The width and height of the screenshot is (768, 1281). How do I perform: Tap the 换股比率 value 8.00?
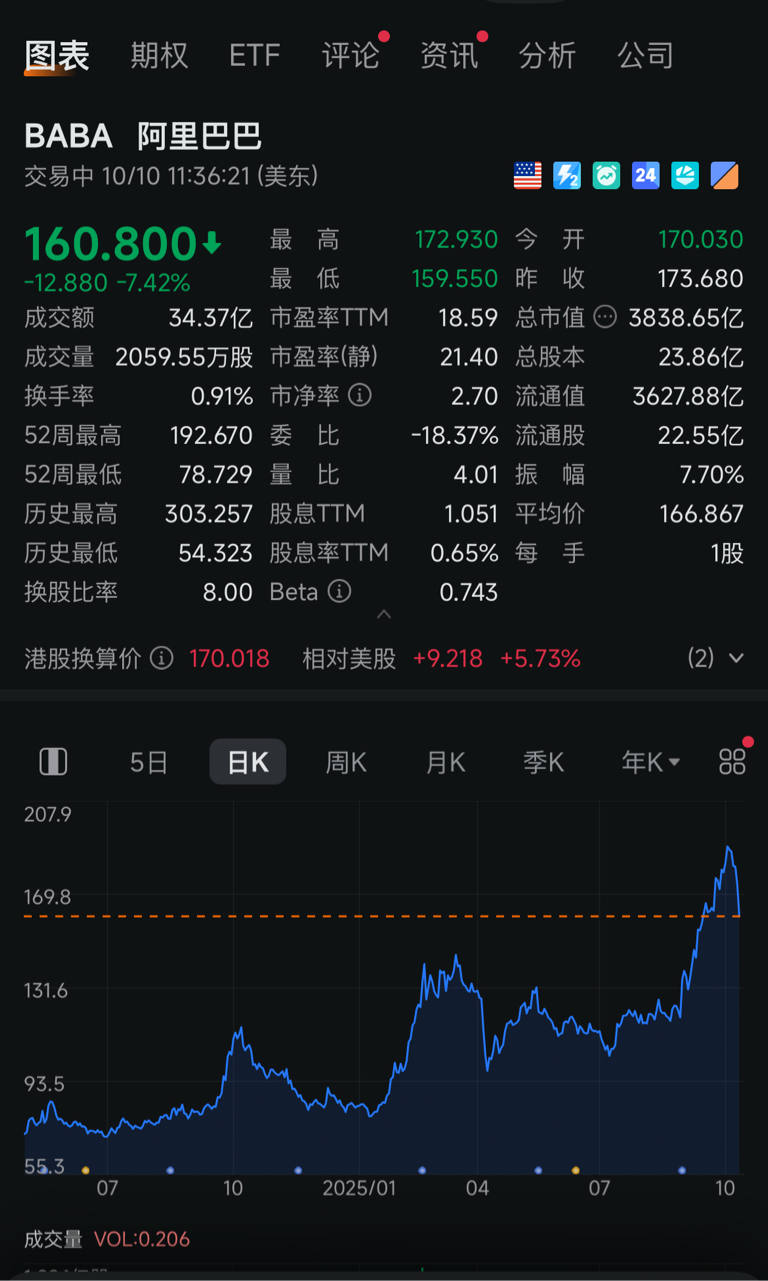(228, 592)
